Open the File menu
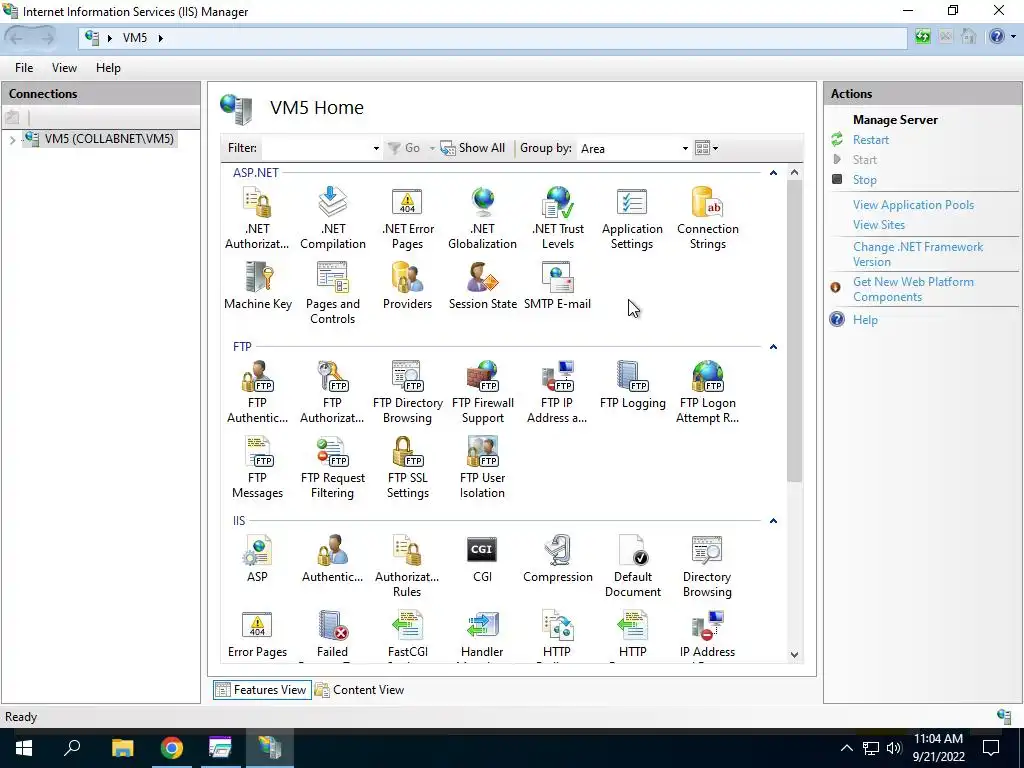 coord(24,68)
